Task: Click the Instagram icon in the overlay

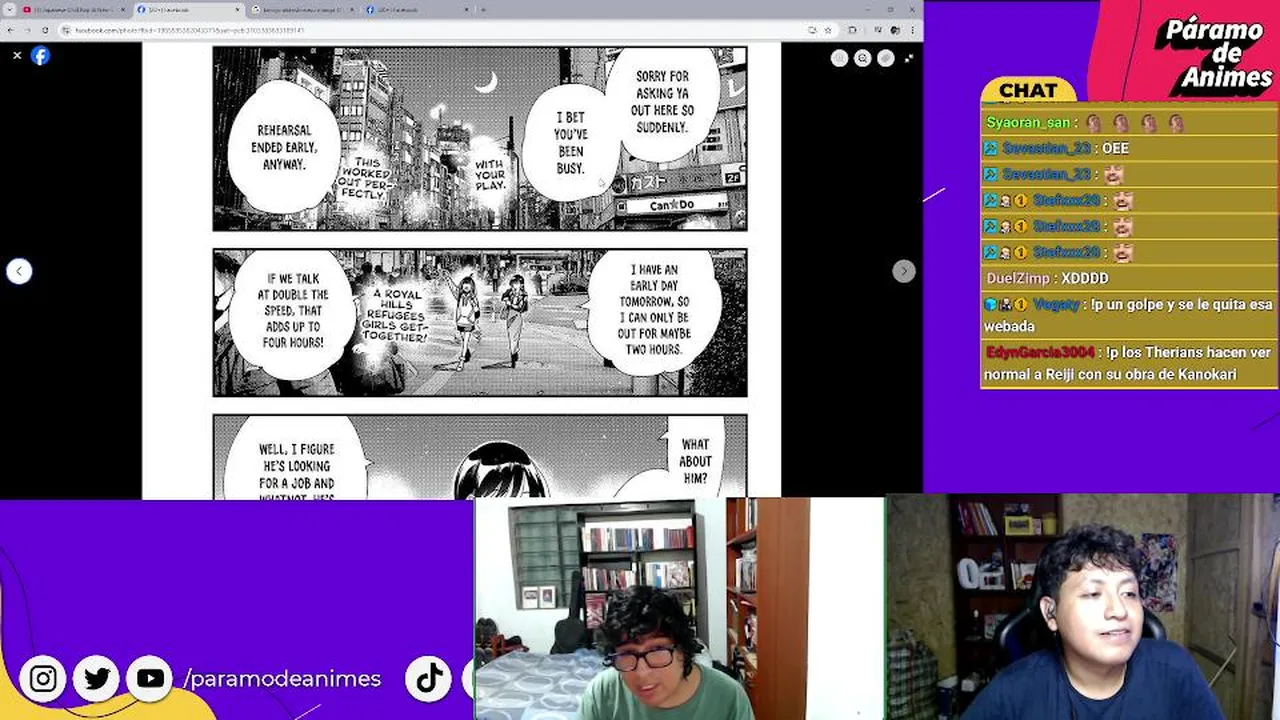Action: coord(43,679)
